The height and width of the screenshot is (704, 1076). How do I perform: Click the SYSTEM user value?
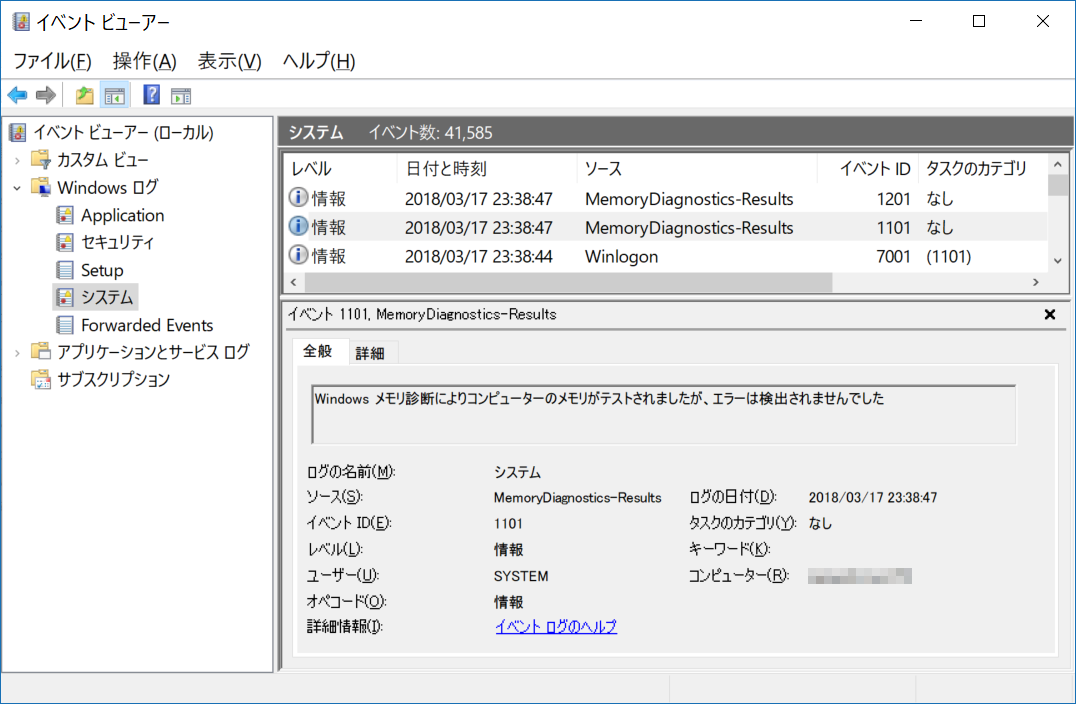(521, 576)
